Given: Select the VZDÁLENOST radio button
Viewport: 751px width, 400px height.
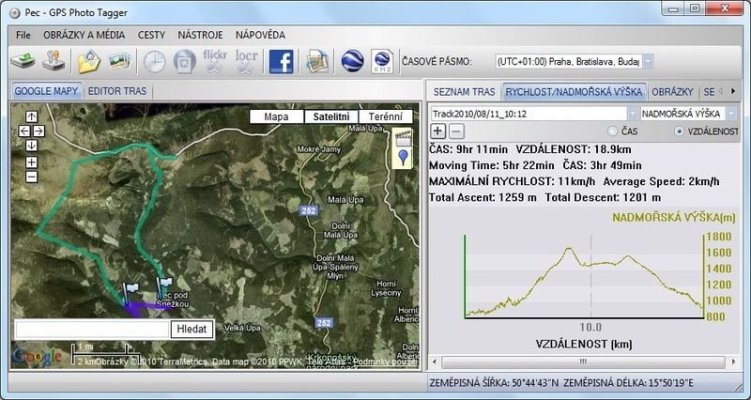Looking at the screenshot, I should [x=680, y=131].
